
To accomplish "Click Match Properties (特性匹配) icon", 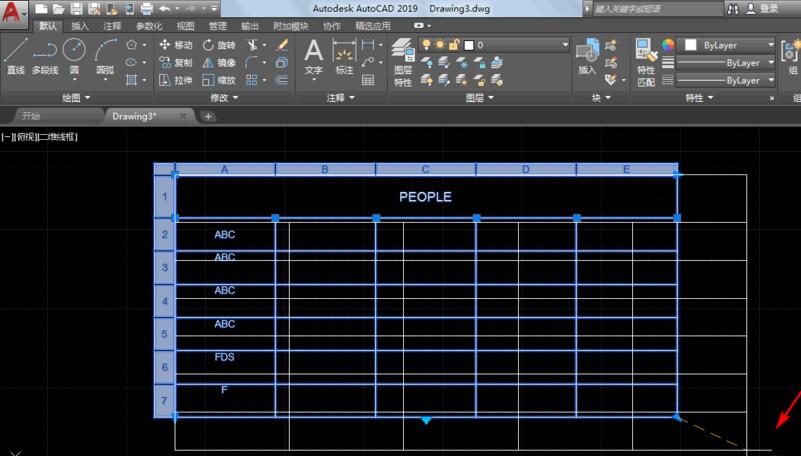I will (x=646, y=62).
